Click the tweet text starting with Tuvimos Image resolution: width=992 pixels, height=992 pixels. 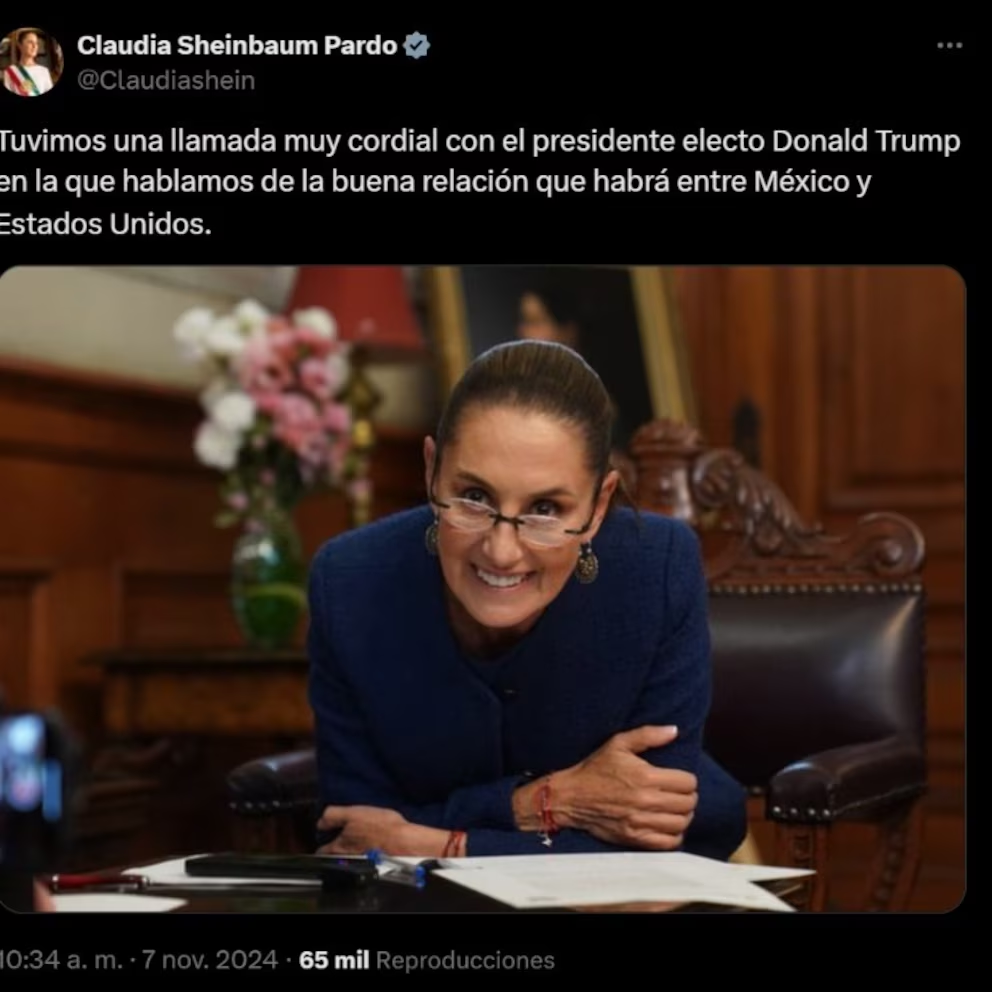480,182
